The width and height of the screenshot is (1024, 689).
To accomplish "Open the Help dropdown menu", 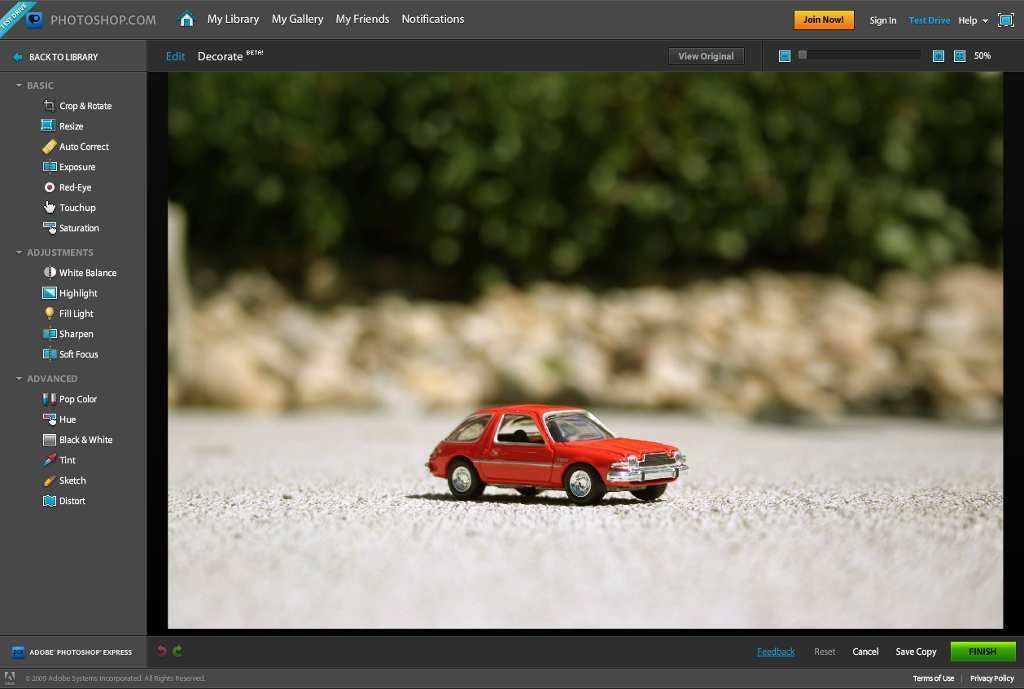I will coord(972,20).
